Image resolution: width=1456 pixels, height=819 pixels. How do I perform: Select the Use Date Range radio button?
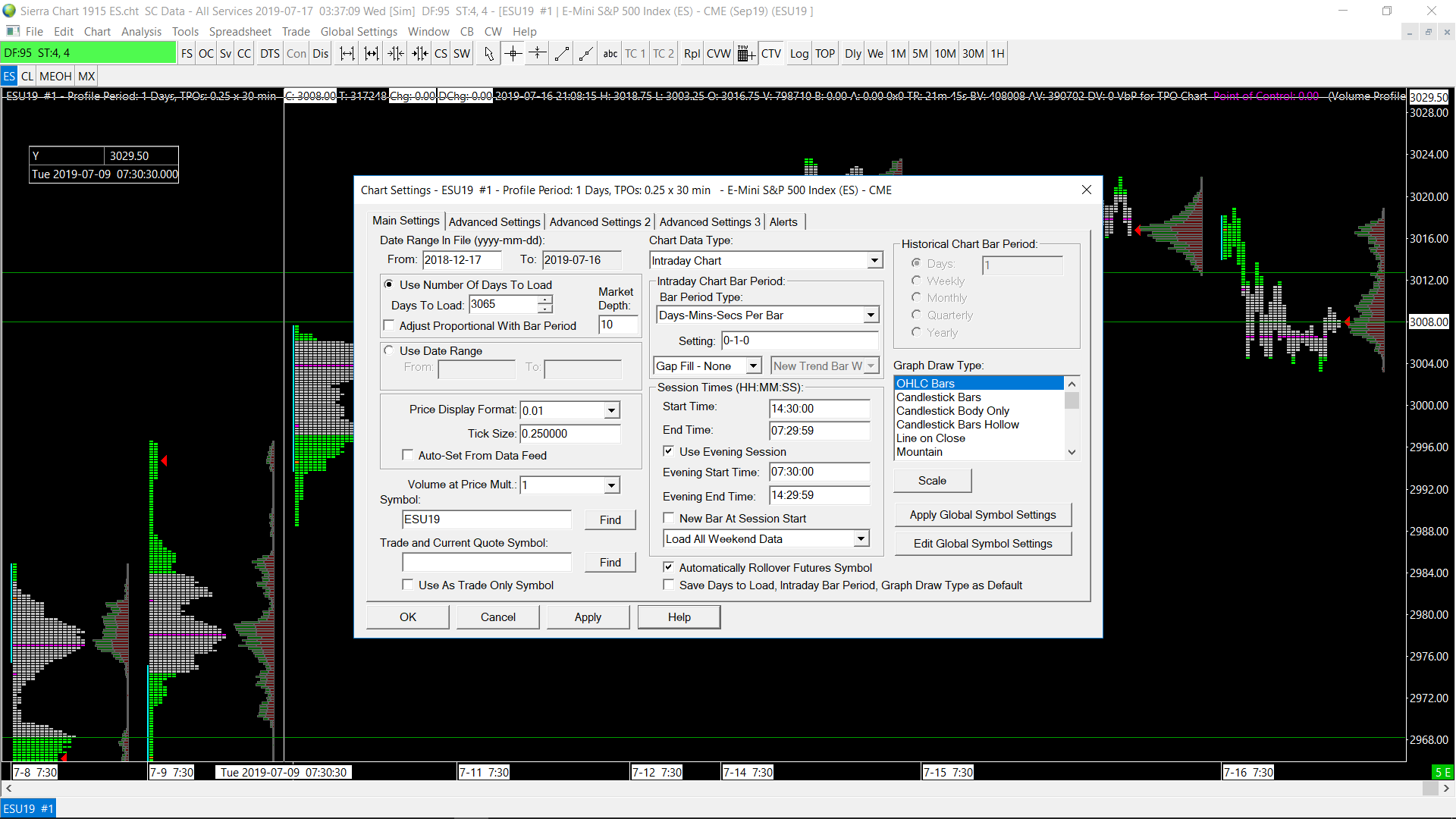coord(389,350)
